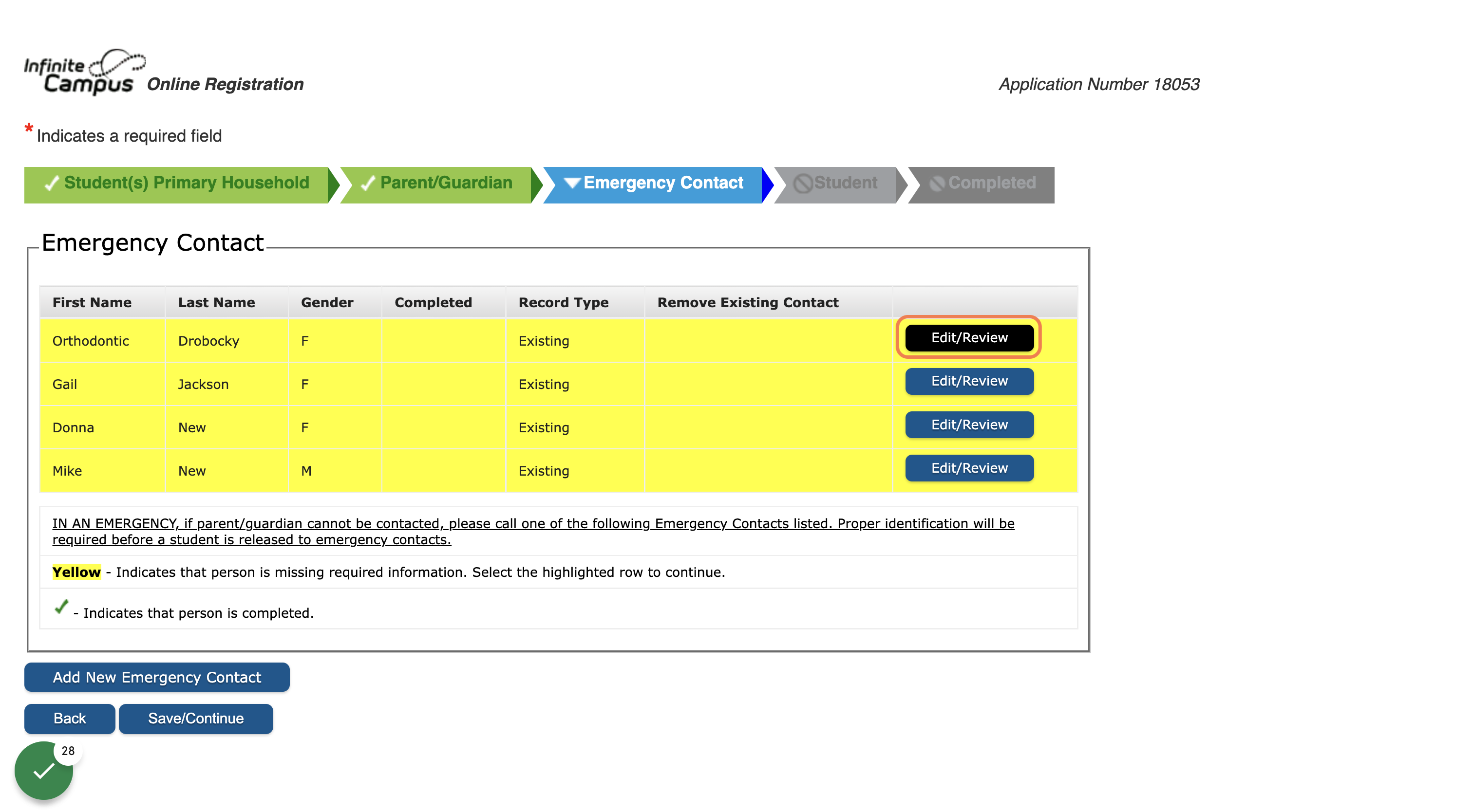
Task: Click the highlighted Yellow legend label
Action: point(76,572)
